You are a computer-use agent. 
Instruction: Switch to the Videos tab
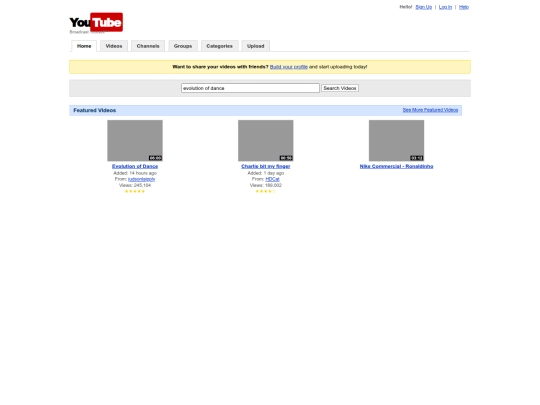(114, 46)
